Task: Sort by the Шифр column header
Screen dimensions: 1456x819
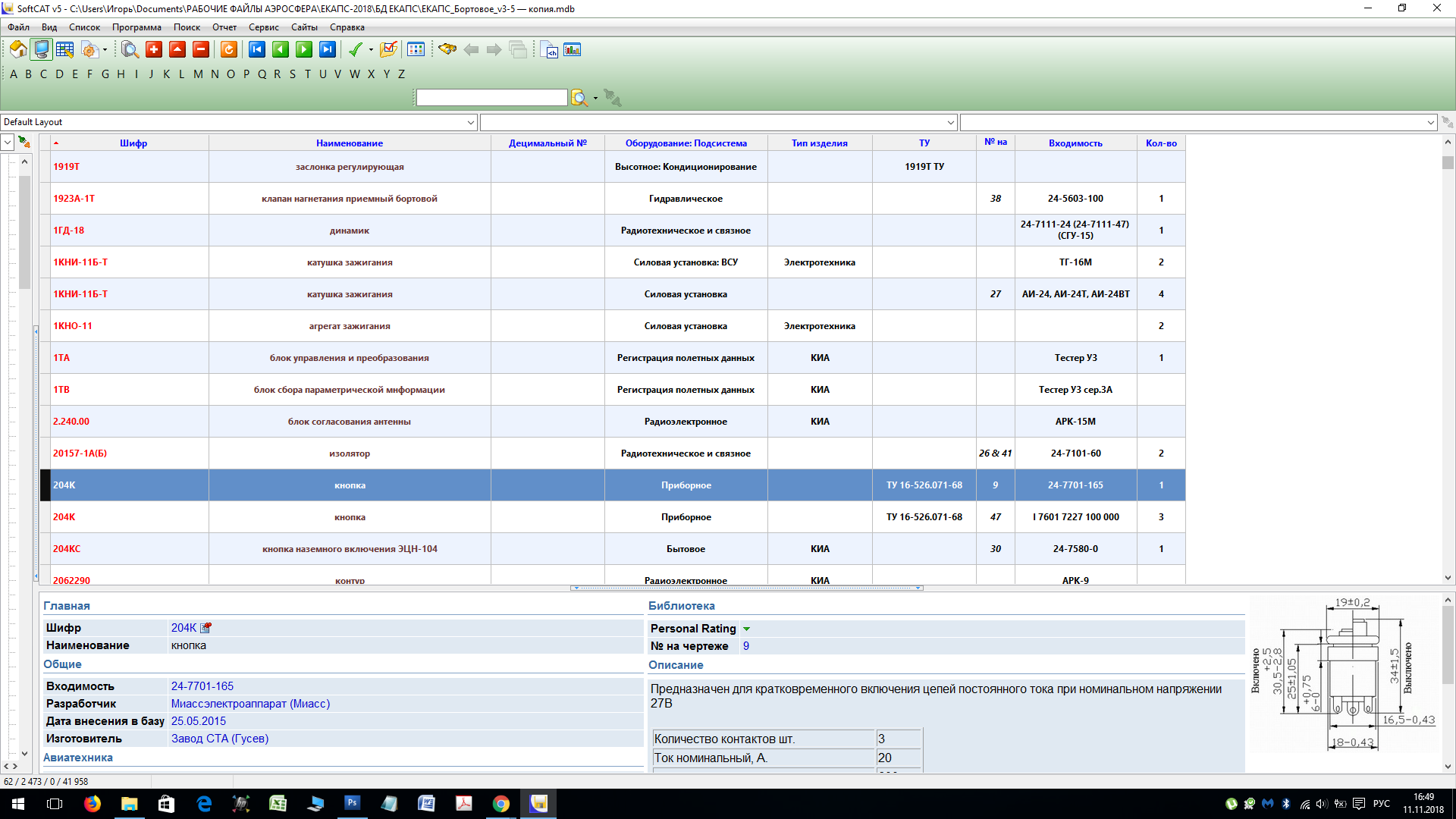Action: [x=133, y=143]
